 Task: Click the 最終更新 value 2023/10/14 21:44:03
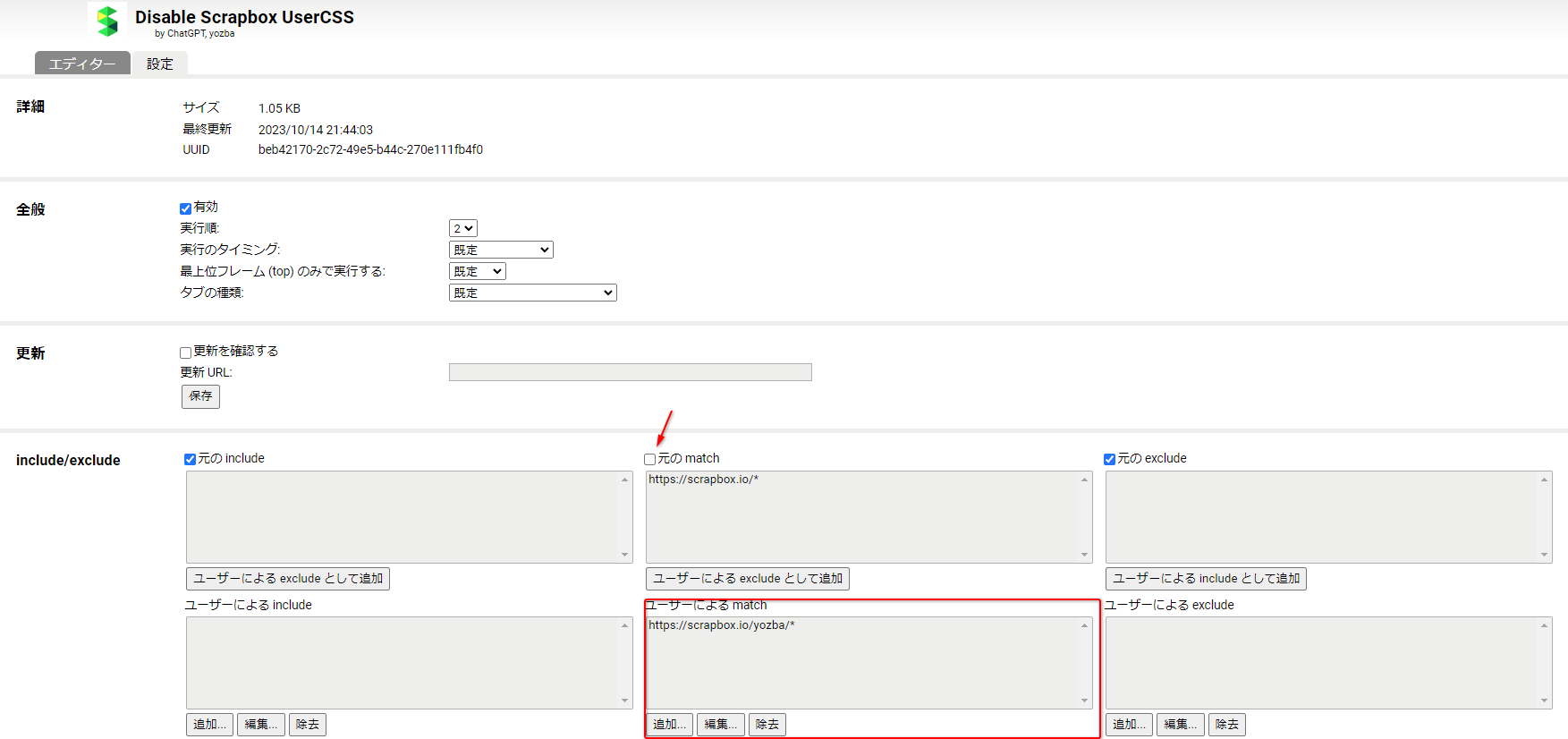point(316,130)
